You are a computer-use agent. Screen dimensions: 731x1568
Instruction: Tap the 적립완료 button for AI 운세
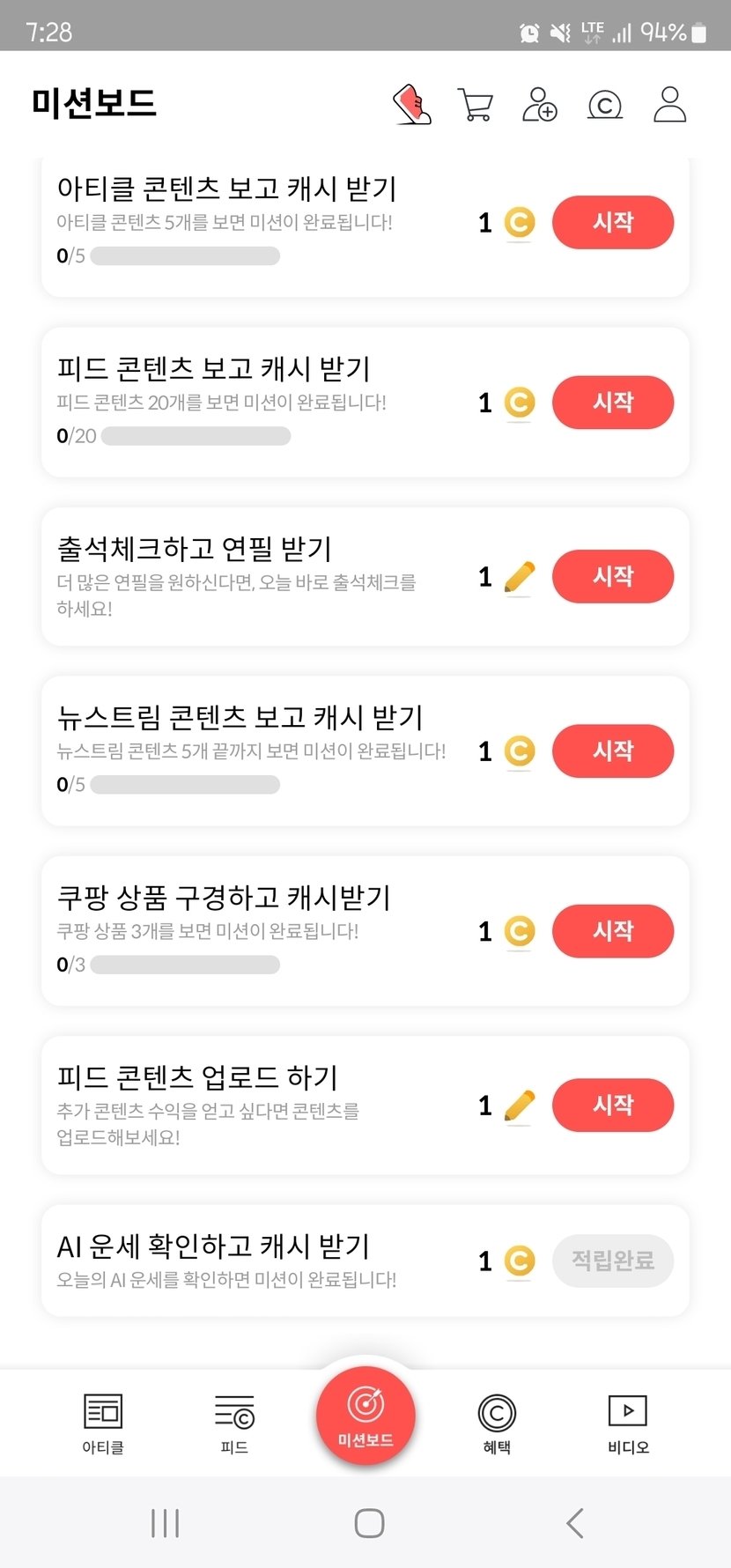(x=613, y=1261)
